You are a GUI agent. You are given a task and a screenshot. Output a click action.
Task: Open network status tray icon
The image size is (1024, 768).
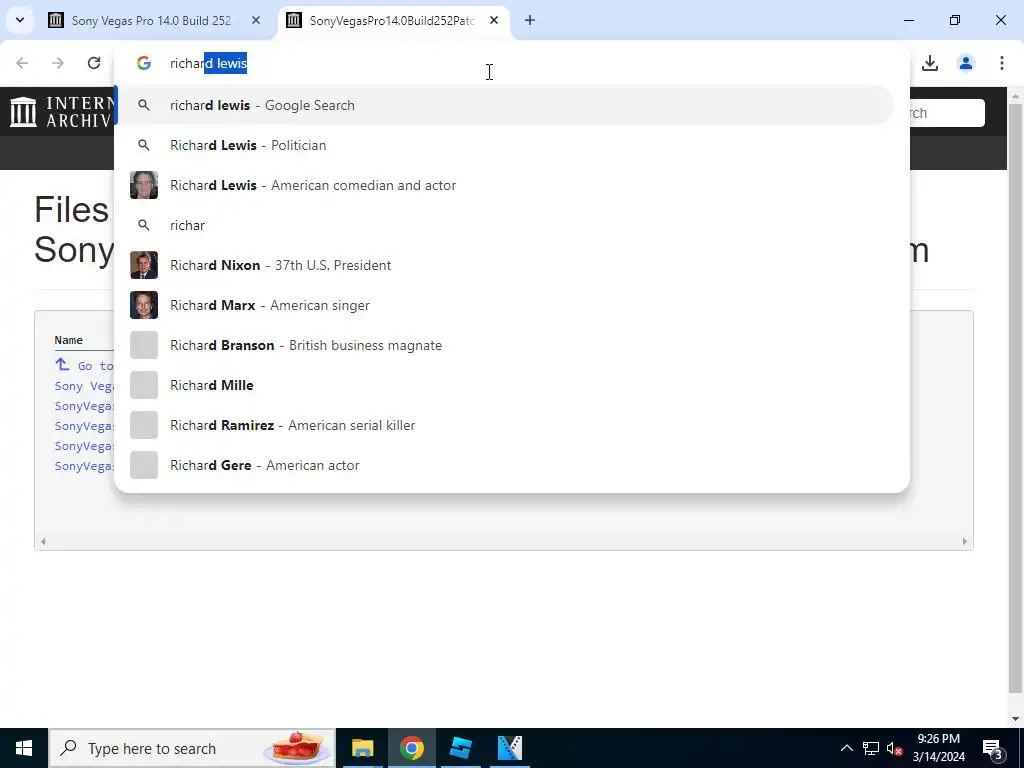(x=871, y=748)
